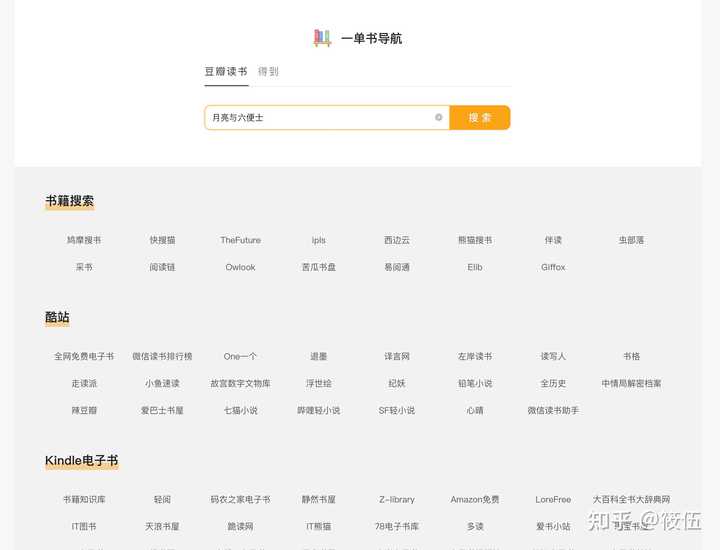Open the Owlook link
Screen dimensions: 720x550
pos(240,267)
